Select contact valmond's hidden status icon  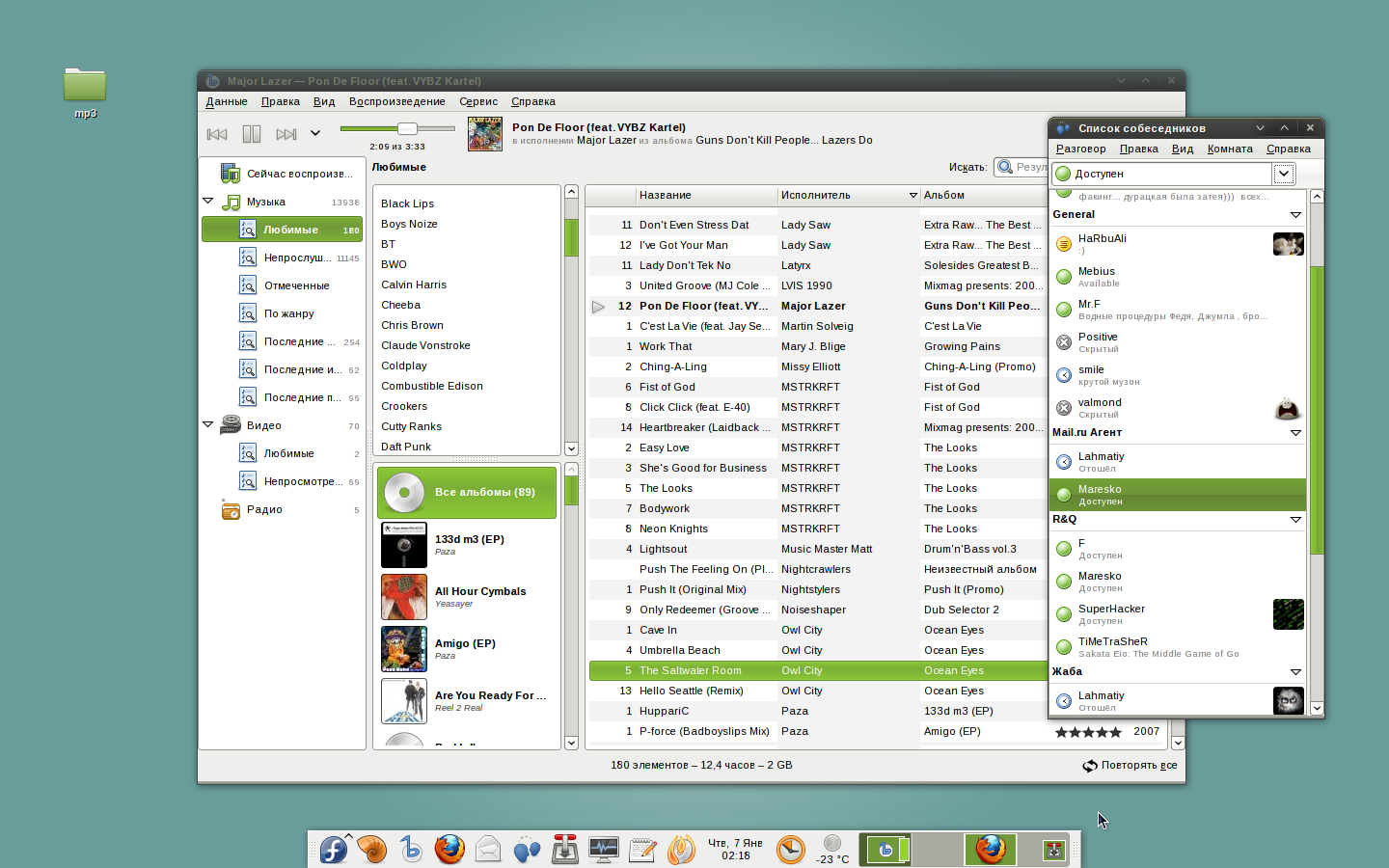click(x=1064, y=408)
